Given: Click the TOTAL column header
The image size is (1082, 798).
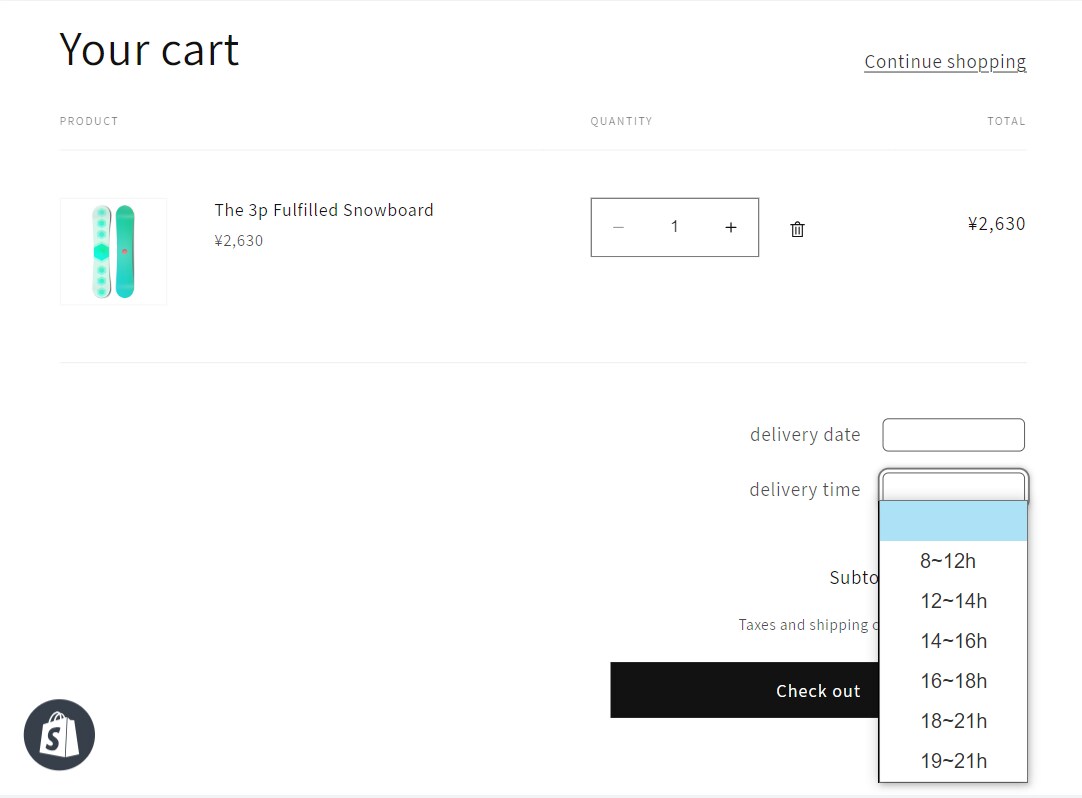Looking at the screenshot, I should coord(1006,121).
